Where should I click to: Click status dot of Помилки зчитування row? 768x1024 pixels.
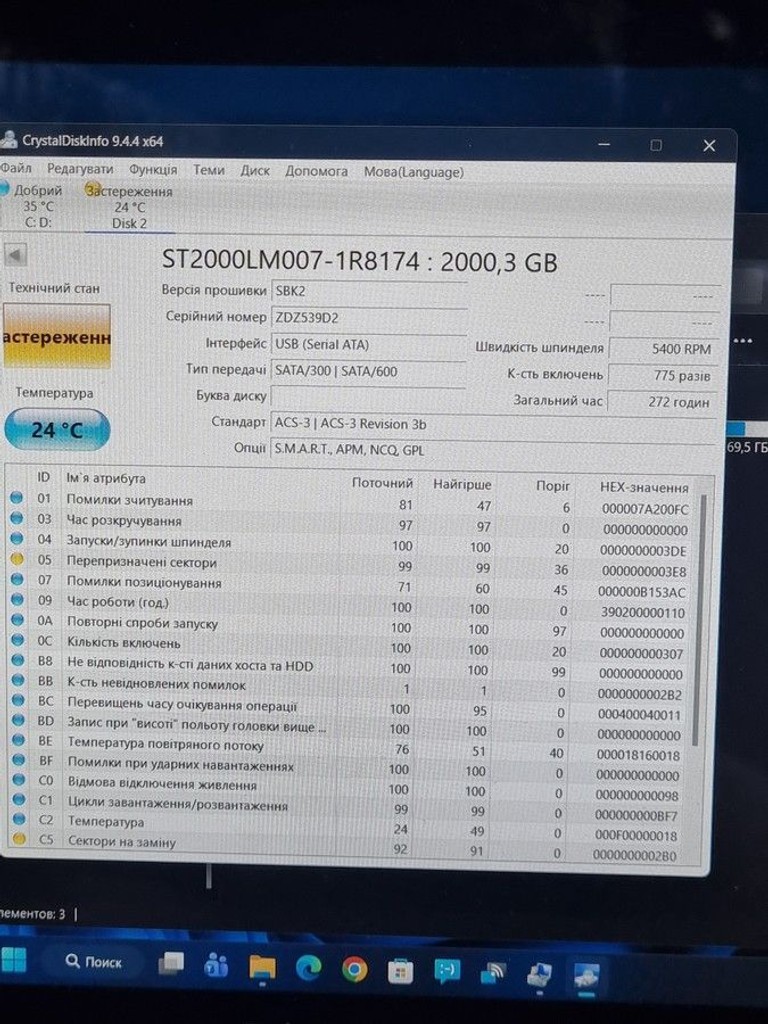pyautogui.click(x=17, y=498)
